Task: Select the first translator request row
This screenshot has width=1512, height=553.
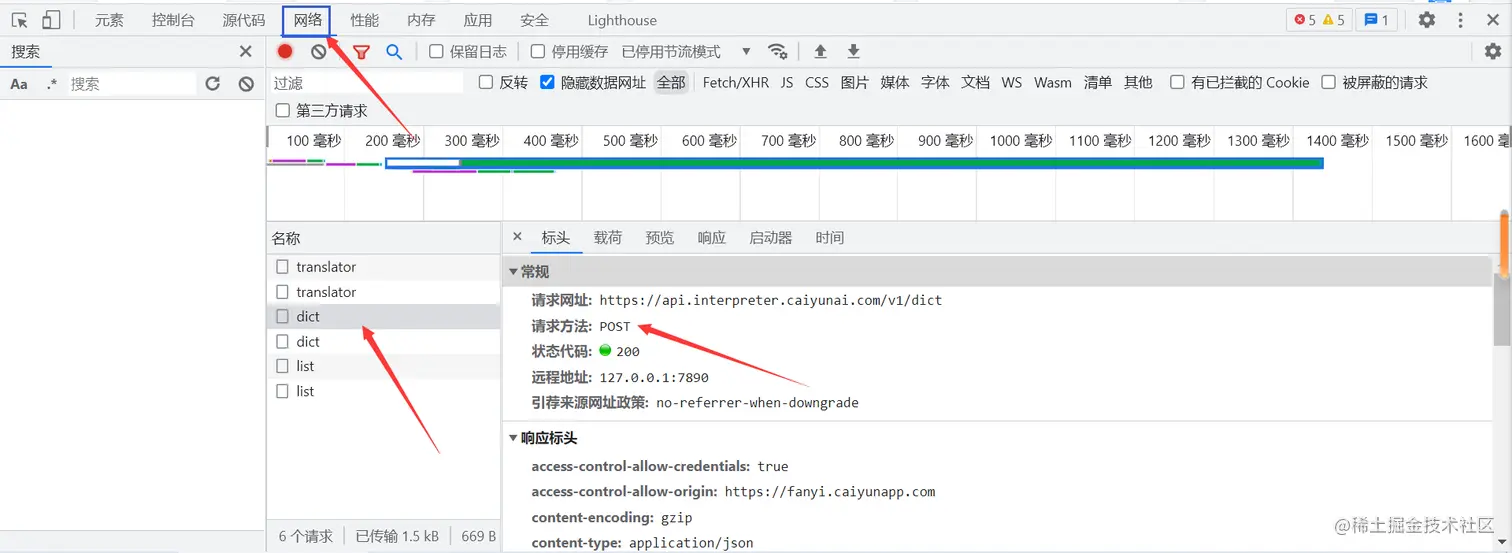Action: click(x=383, y=267)
